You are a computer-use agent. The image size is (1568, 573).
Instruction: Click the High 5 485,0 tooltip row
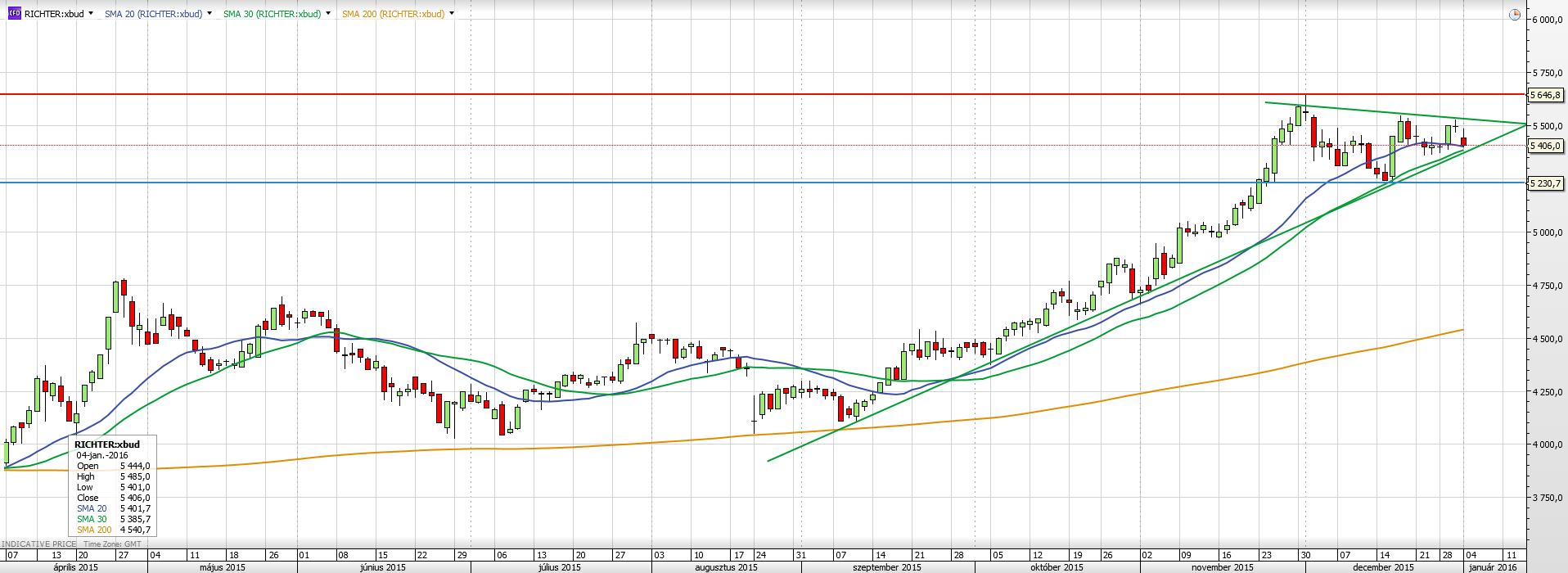coord(113,476)
